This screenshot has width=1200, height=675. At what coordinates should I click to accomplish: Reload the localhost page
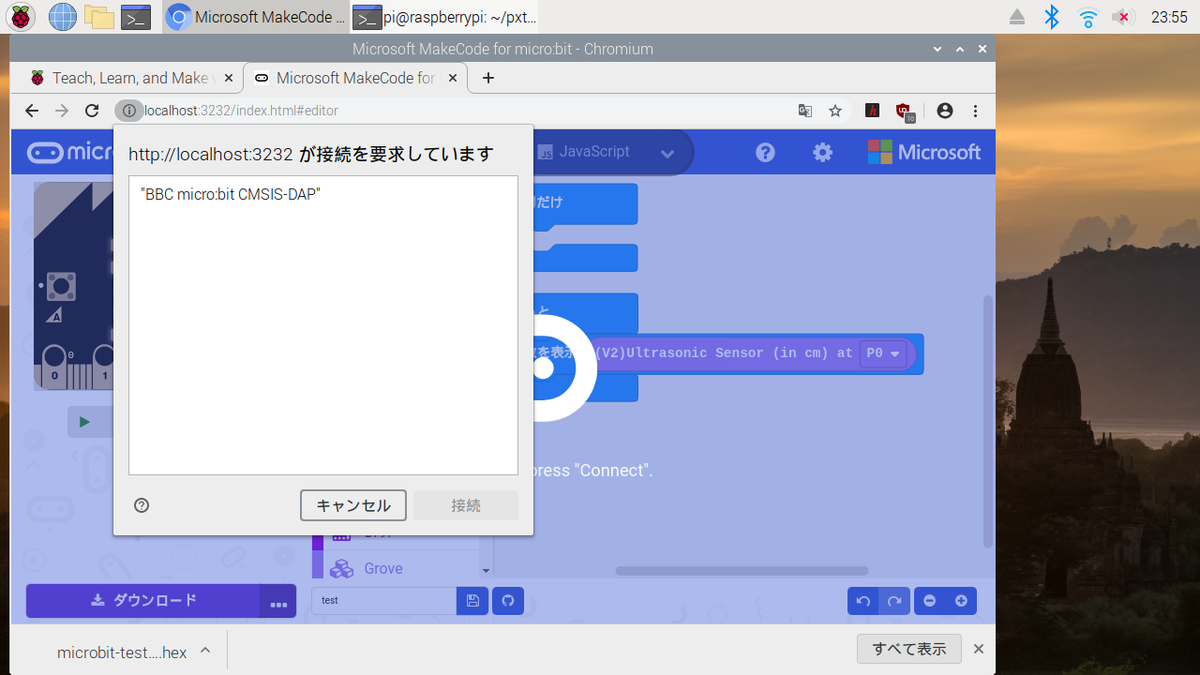pyautogui.click(x=92, y=111)
